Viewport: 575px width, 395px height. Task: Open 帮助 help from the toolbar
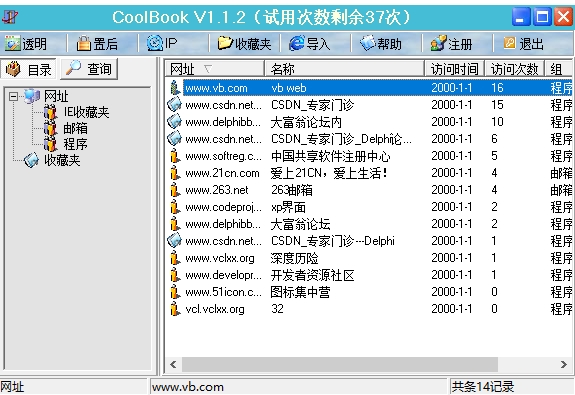click(x=381, y=44)
